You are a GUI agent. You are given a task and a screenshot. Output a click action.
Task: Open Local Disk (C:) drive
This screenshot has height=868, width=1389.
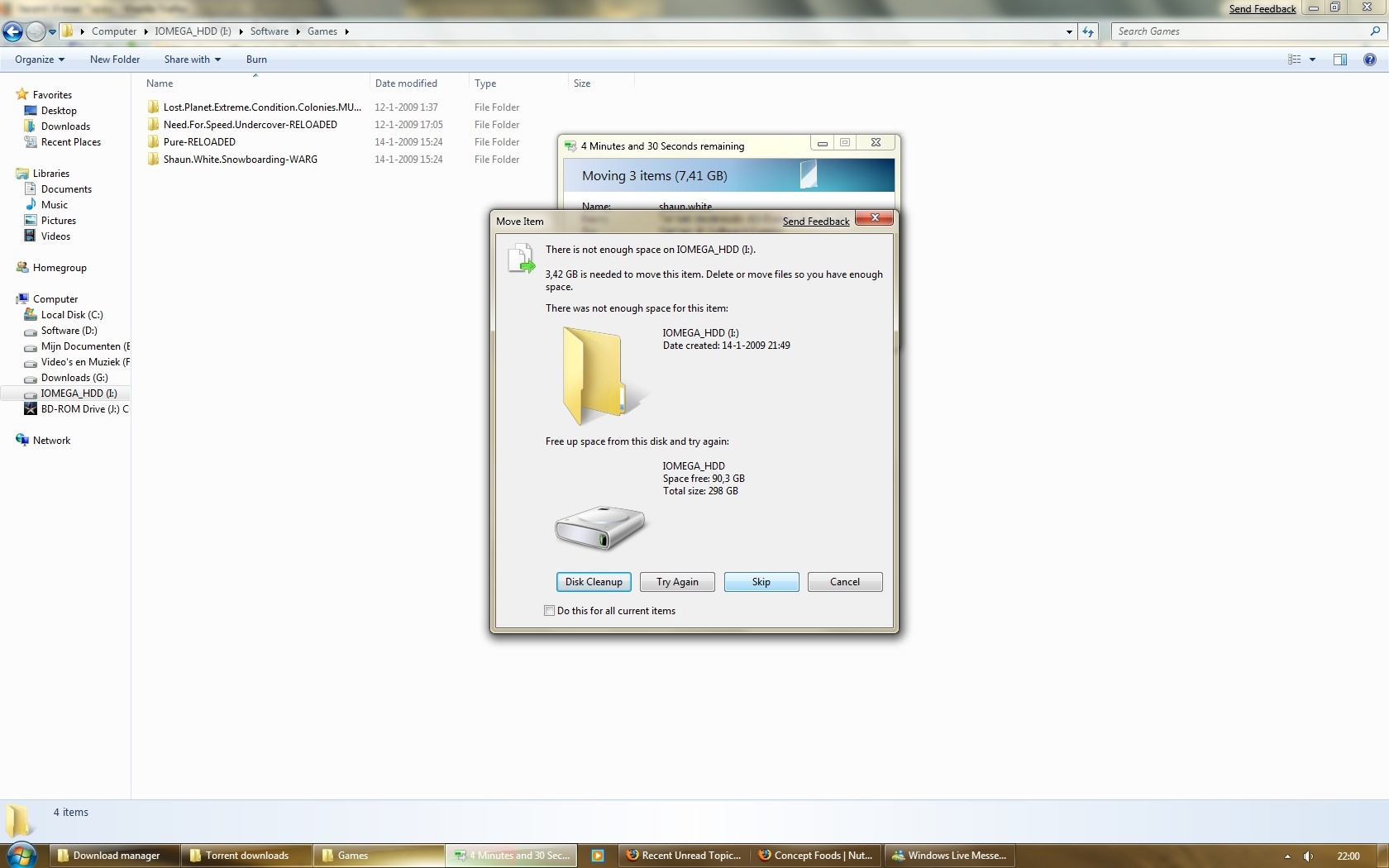pyautogui.click(x=72, y=315)
